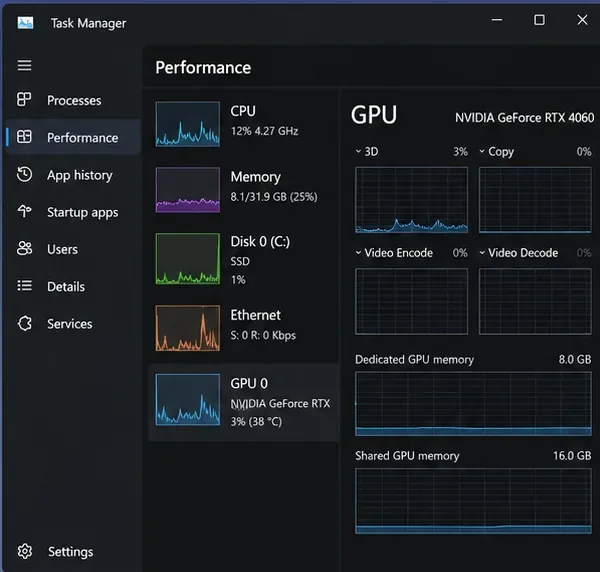Maximize the Task Manager window
The width and height of the screenshot is (600, 572).
pyautogui.click(x=539, y=20)
